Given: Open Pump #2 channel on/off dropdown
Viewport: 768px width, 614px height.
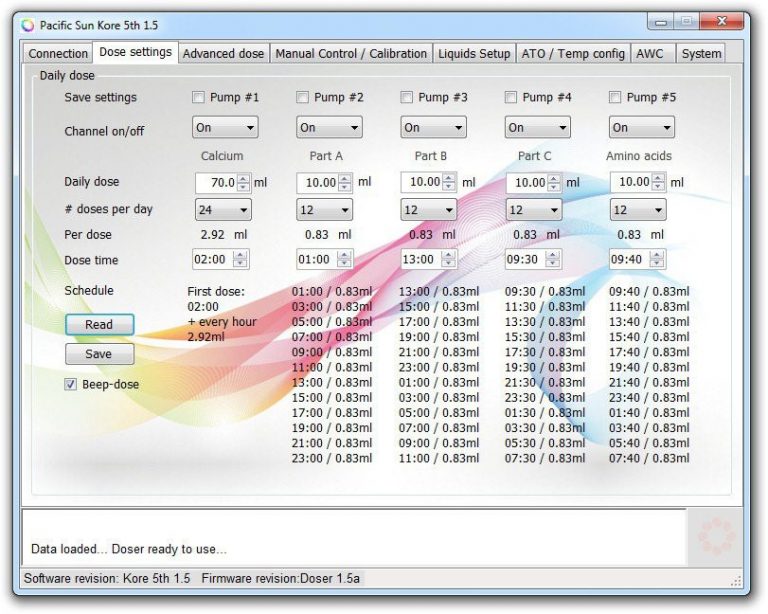Looking at the screenshot, I should (328, 128).
